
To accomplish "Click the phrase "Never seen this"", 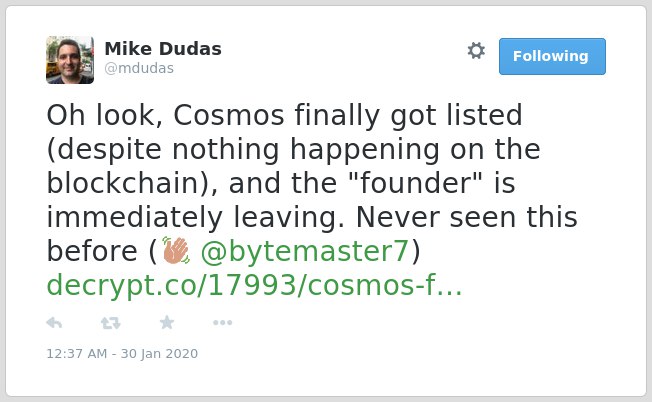I will pos(467,217).
